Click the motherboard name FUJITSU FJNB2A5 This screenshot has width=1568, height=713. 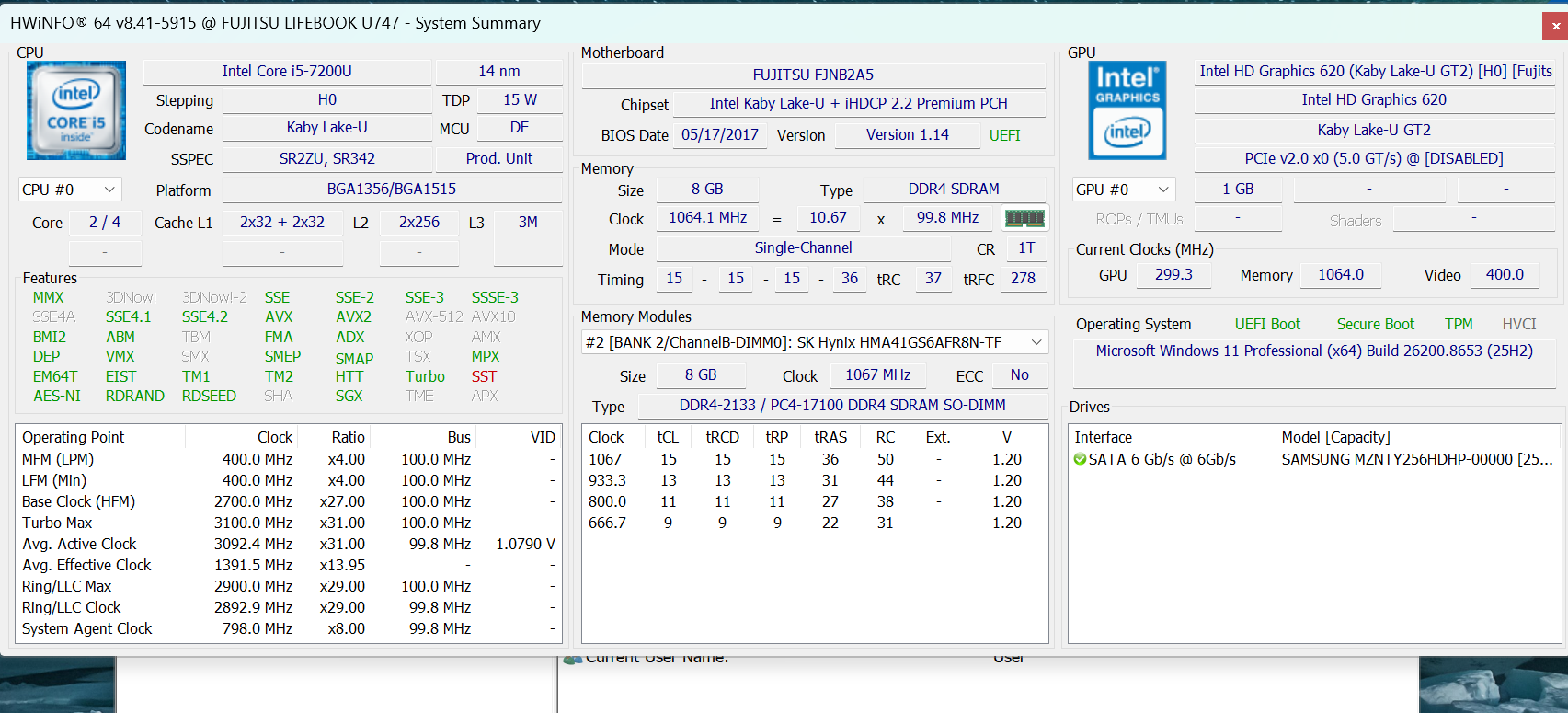coord(814,75)
